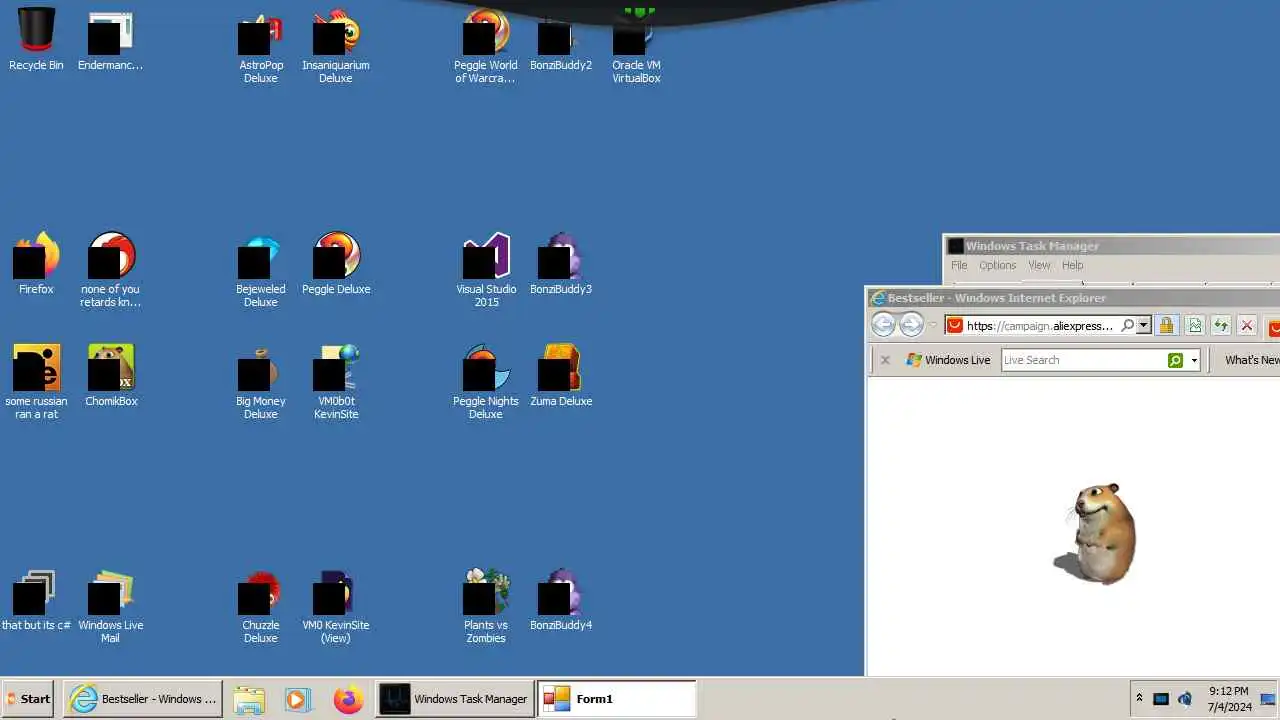Launch Firefox from the taskbar
The height and width of the screenshot is (720, 1280).
tap(348, 699)
